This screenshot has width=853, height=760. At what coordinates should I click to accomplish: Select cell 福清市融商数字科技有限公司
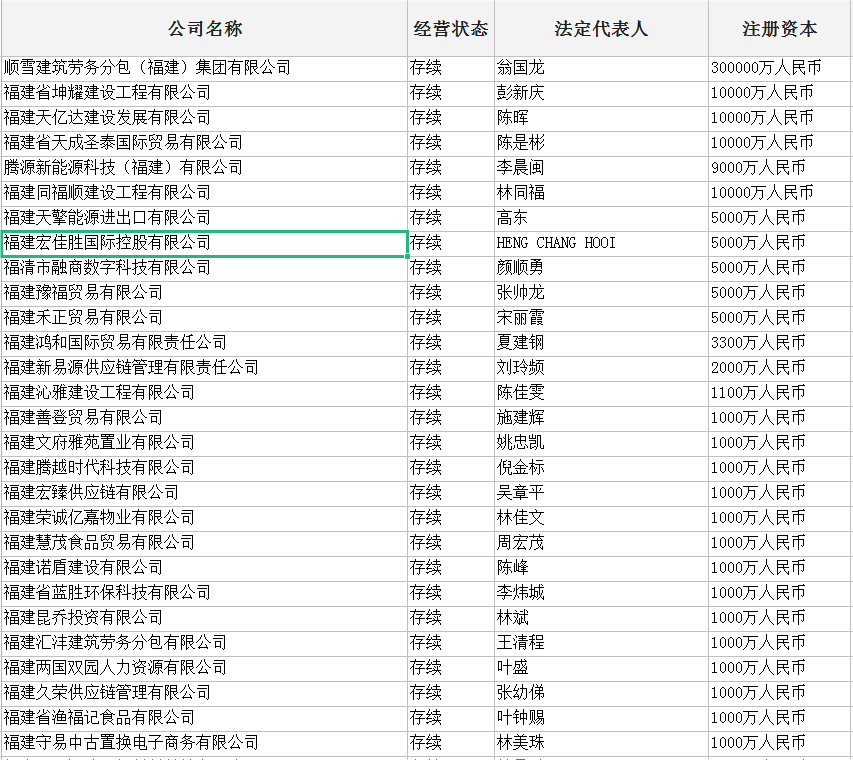pyautogui.click(x=205, y=268)
